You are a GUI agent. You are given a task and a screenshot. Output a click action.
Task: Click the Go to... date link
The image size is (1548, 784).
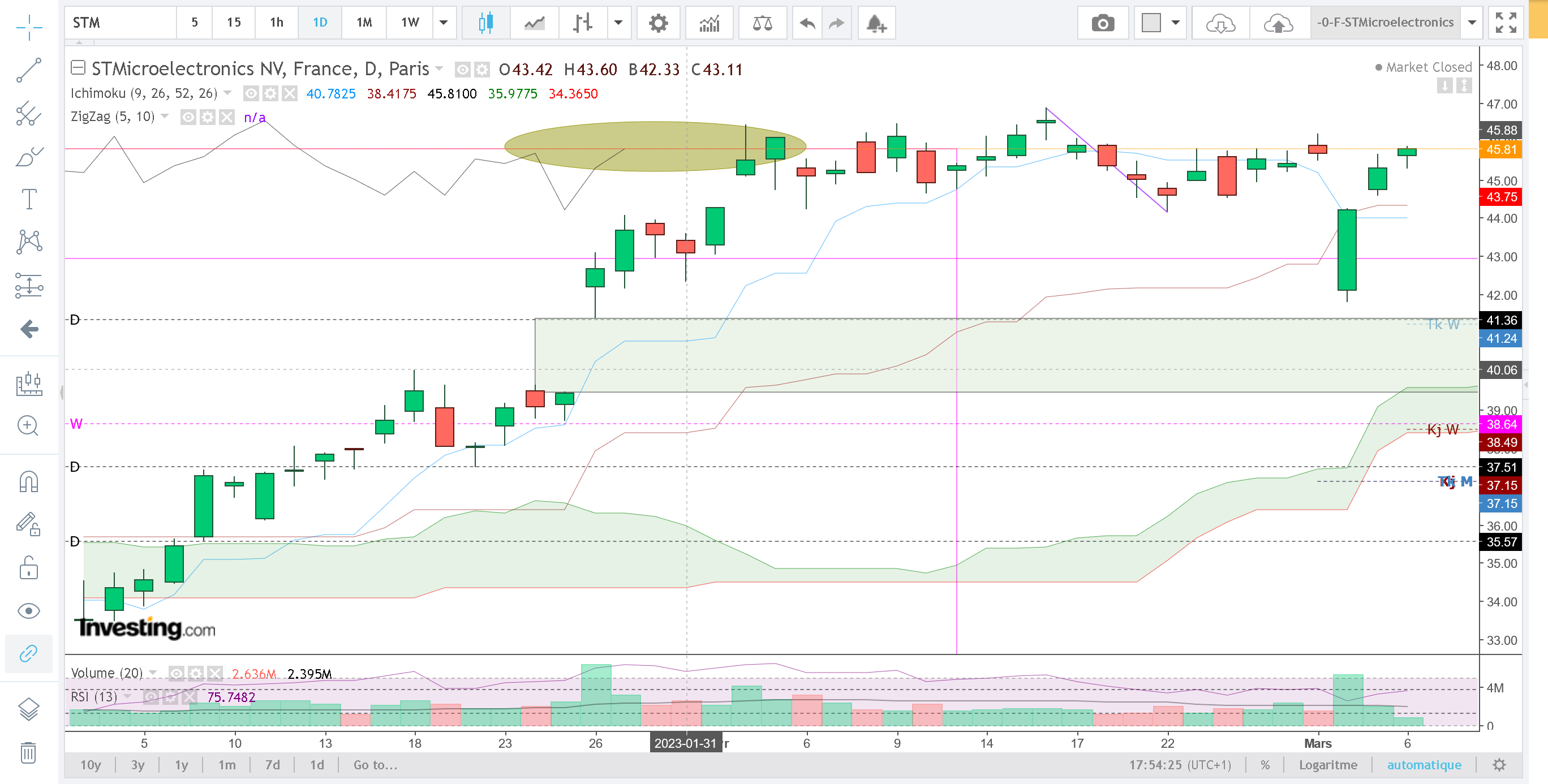tap(375, 765)
